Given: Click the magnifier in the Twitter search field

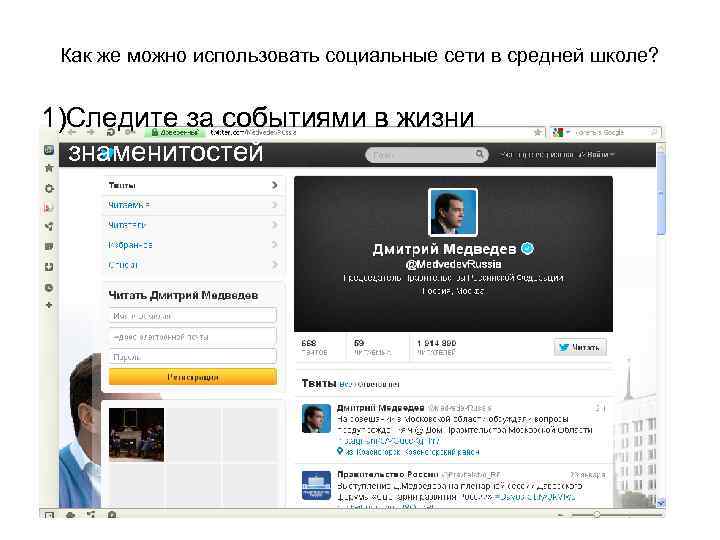Looking at the screenshot, I should tap(479, 154).
